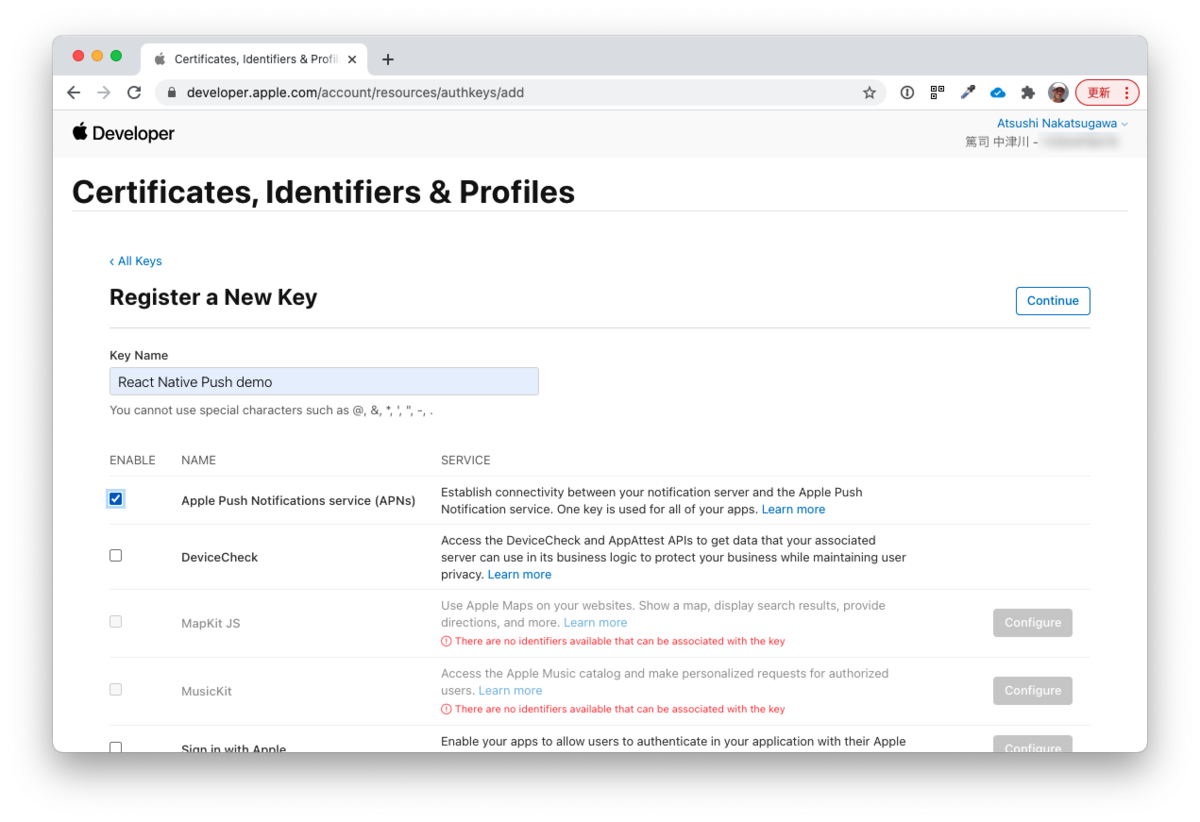The height and width of the screenshot is (822, 1200).
Task: Bookmark this page with the star icon
Action: (869, 92)
